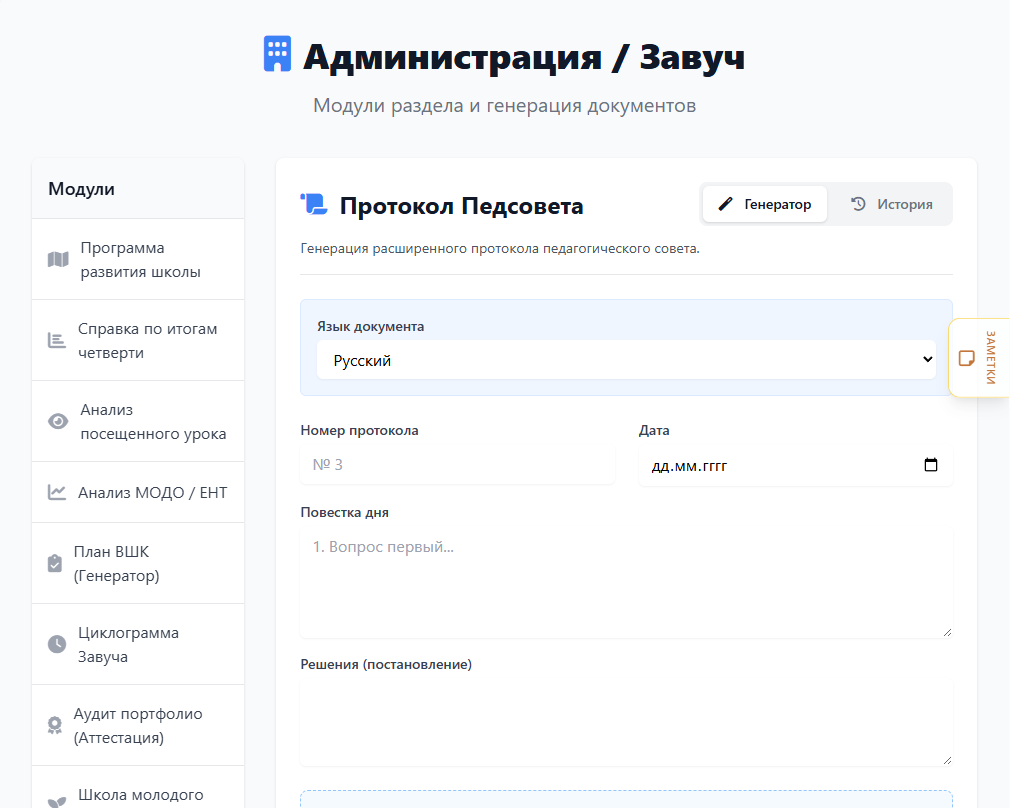Click the sticky note icon on Заметки tab
The width and height of the screenshot is (1010, 808).
(966, 358)
